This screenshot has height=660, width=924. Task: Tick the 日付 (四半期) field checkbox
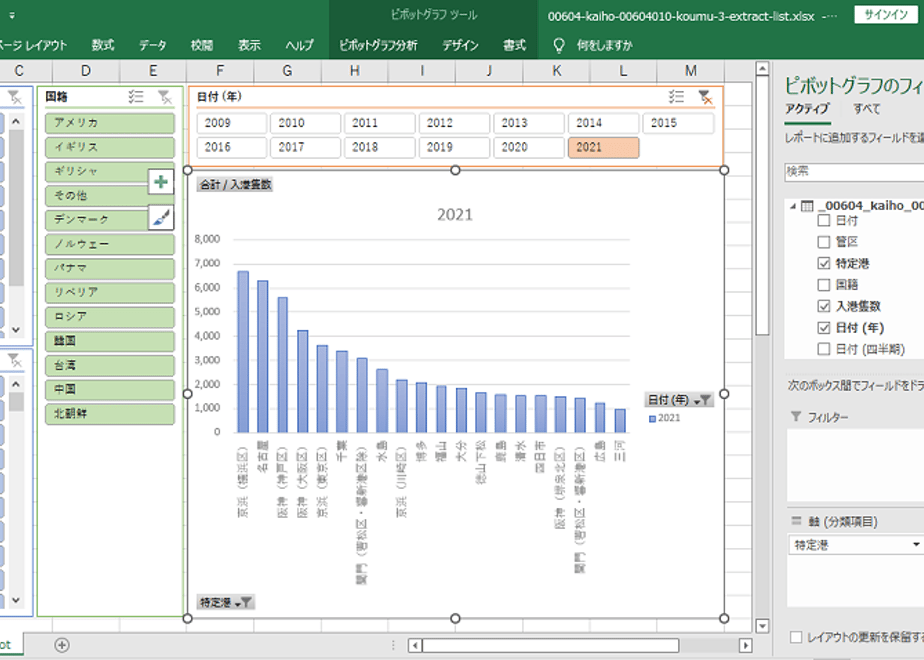click(824, 349)
